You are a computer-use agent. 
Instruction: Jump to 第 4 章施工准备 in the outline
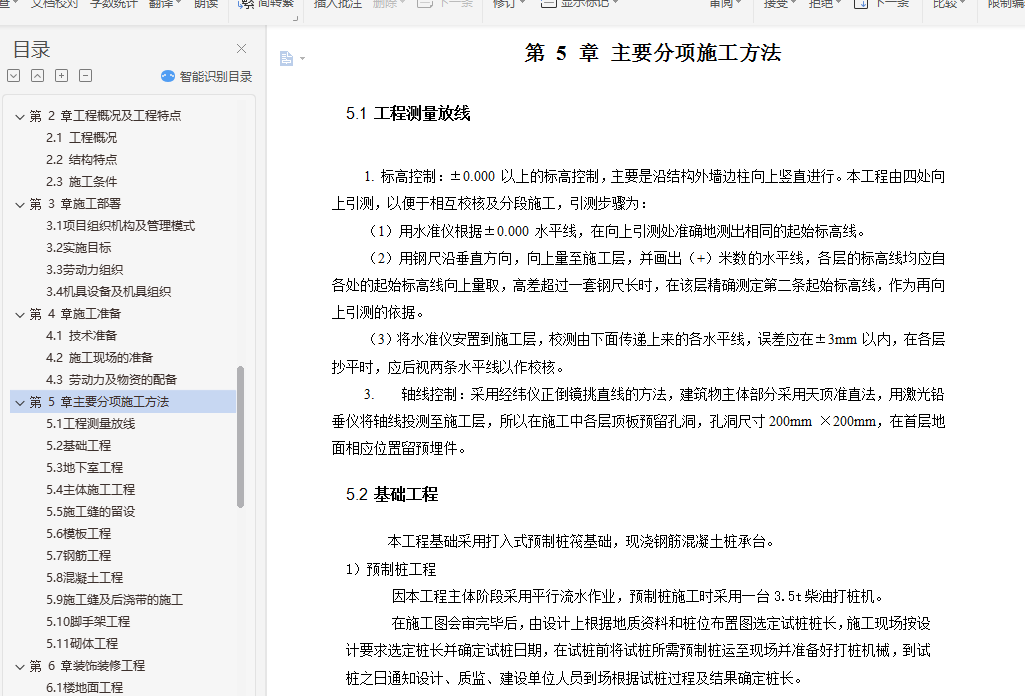point(75,314)
